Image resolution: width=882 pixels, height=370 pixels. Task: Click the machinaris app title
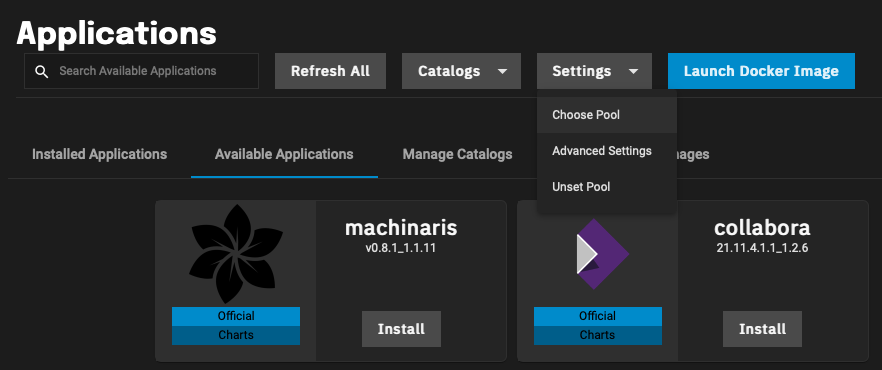click(x=401, y=228)
